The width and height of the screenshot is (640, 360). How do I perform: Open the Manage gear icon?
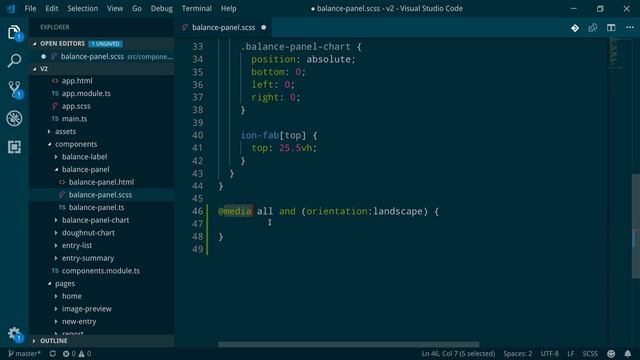click(x=14, y=334)
